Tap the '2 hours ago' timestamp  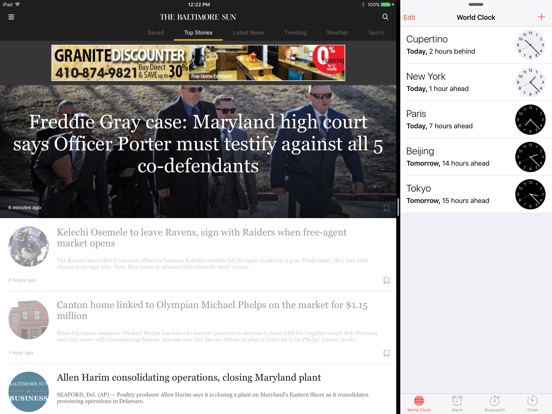22,280
